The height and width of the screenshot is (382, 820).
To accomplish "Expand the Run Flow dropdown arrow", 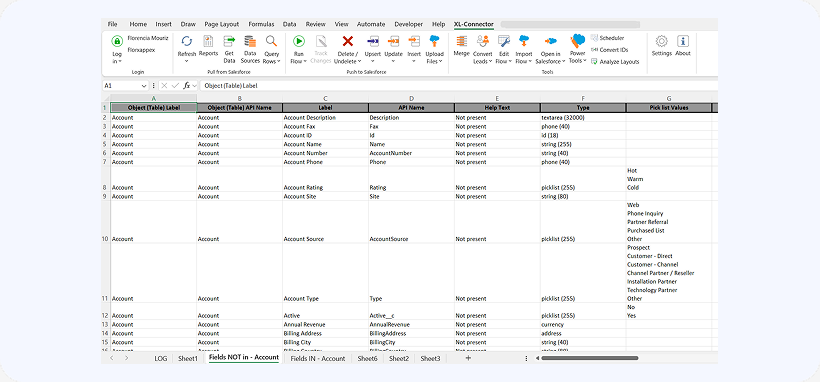I will tap(305, 62).
